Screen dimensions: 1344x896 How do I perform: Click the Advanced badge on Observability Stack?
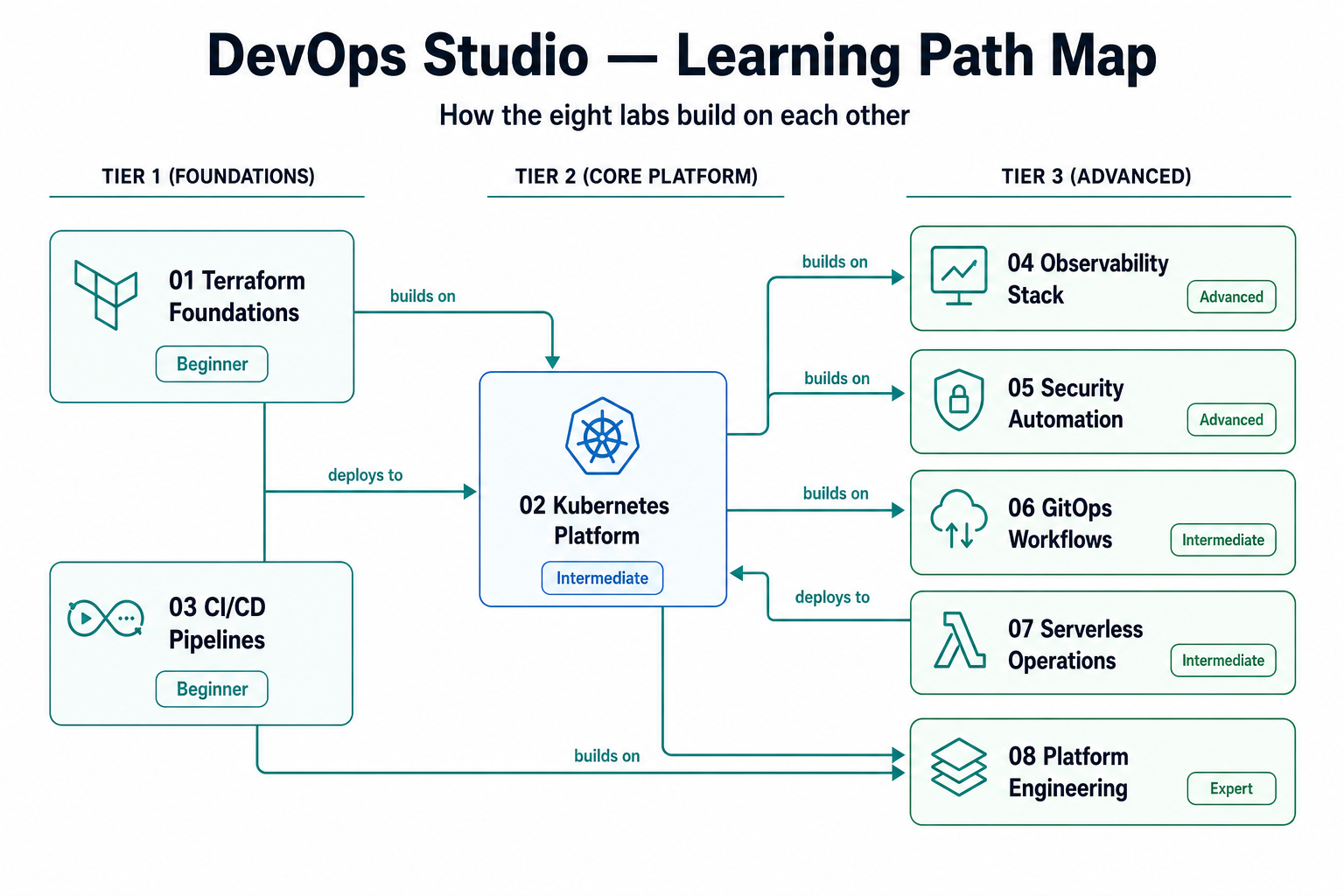pyautogui.click(x=1231, y=297)
